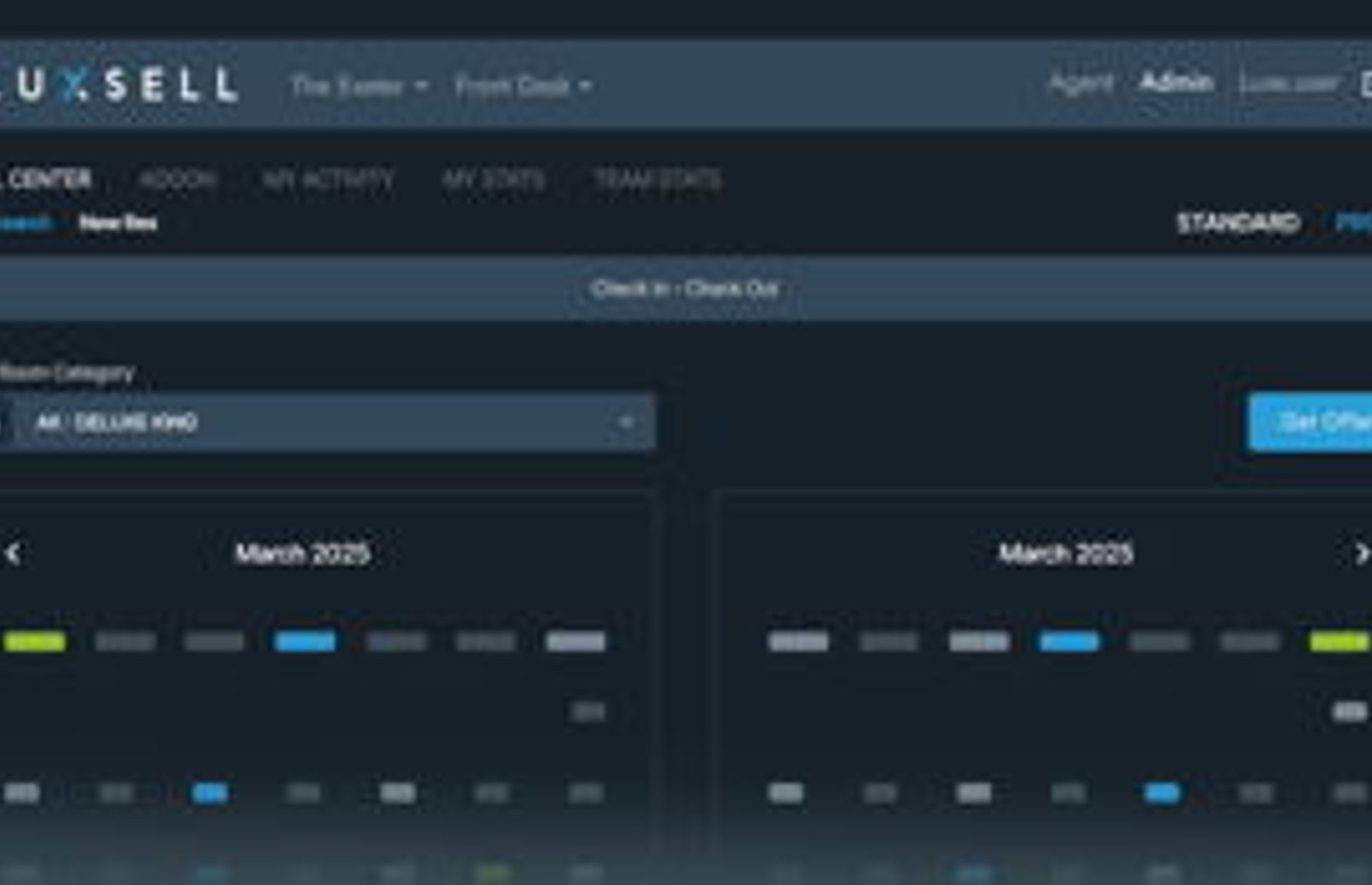This screenshot has height=885, width=1372.
Task: Click the March 2025 title of the left calendar
Action: (x=303, y=554)
